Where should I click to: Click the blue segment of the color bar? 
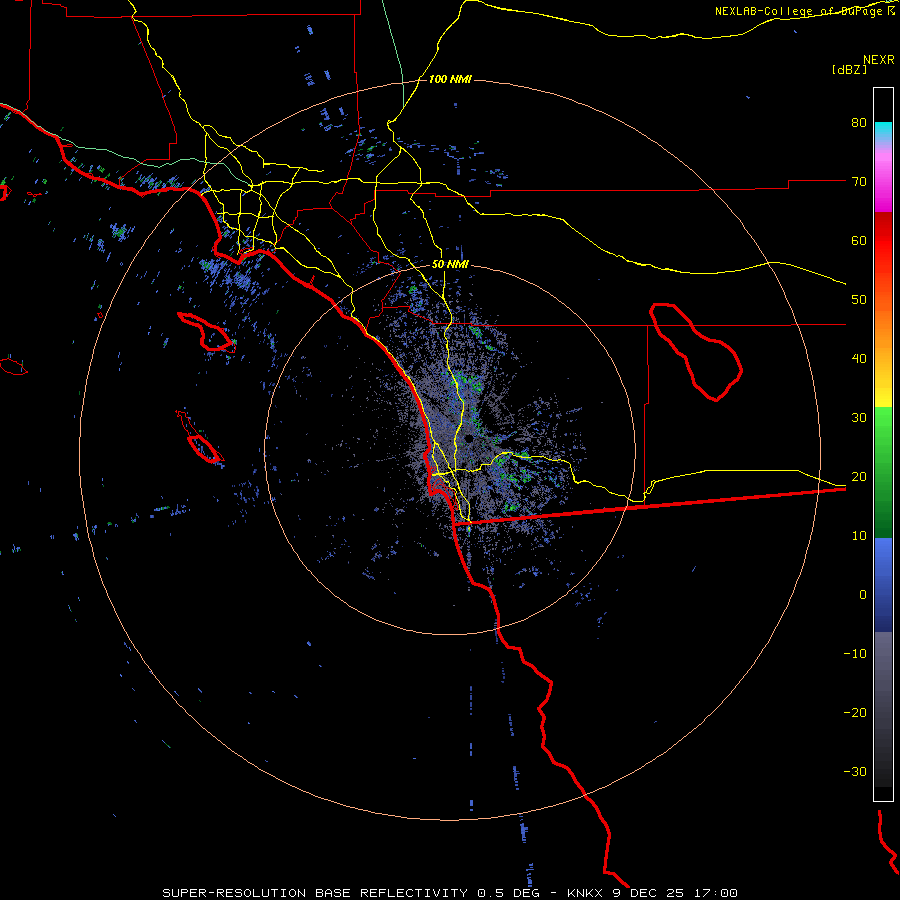click(x=883, y=584)
